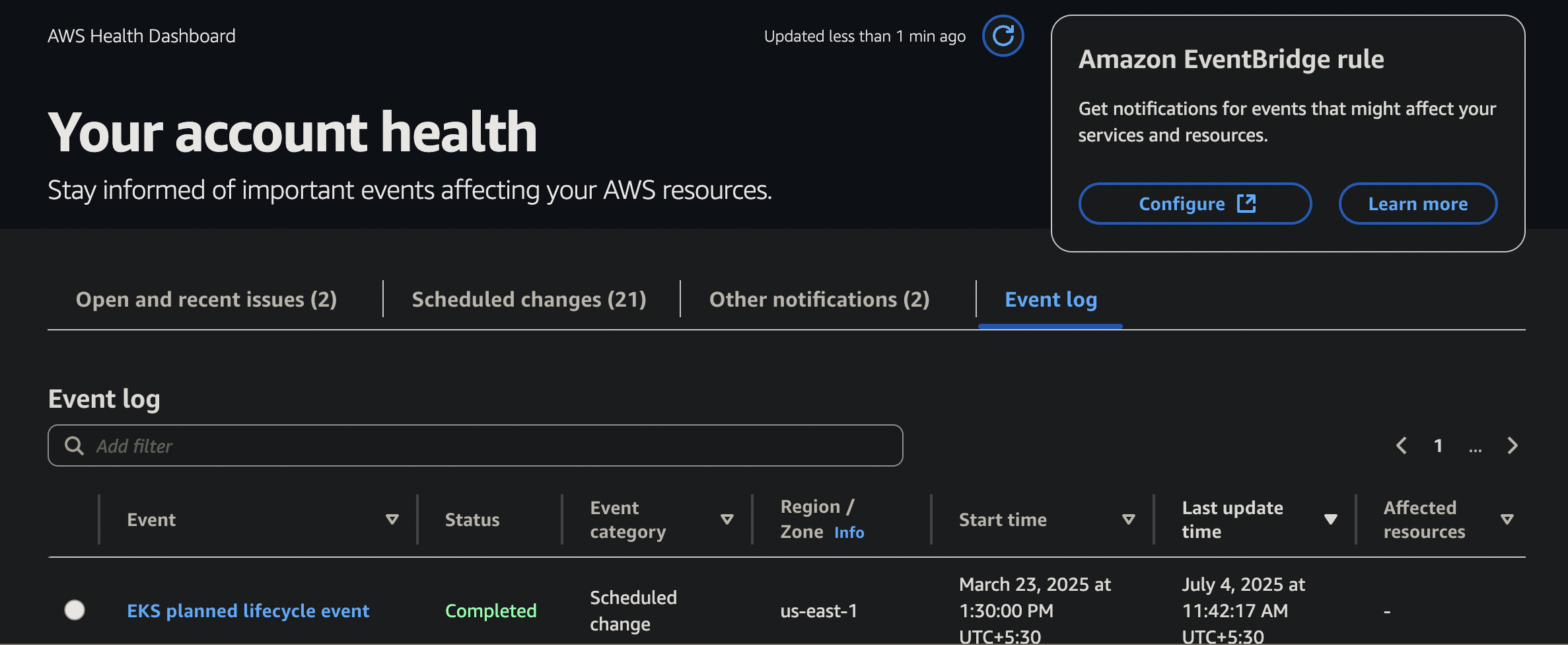Go to the previous page arrow

(1401, 446)
